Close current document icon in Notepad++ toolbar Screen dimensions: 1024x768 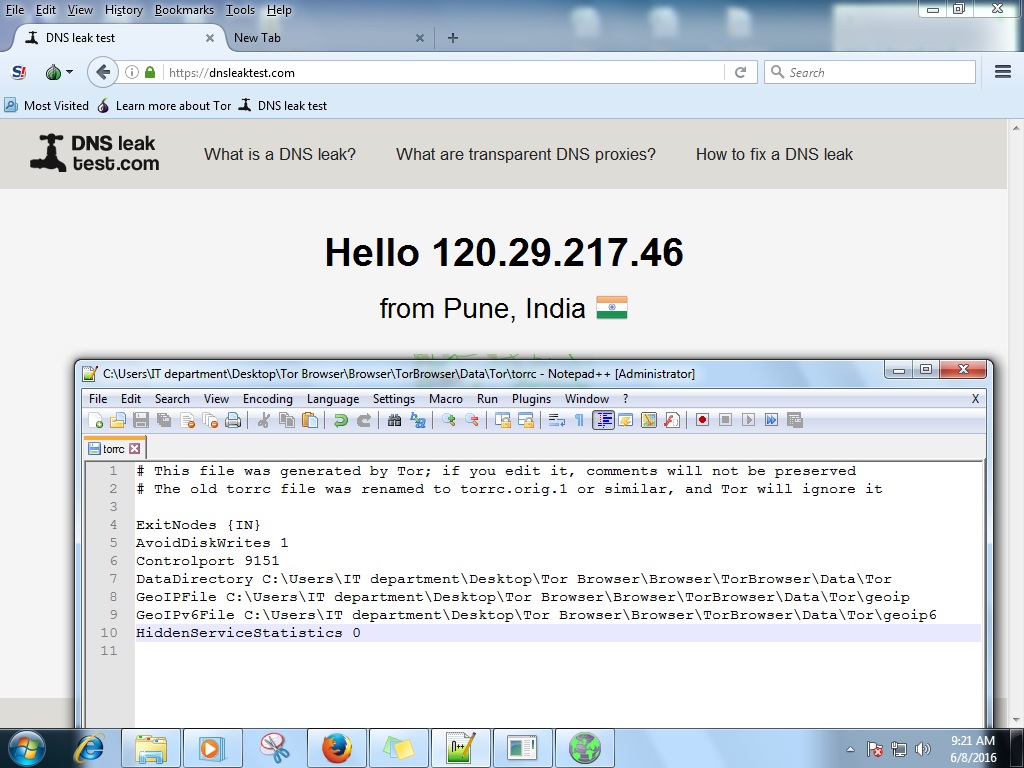(187, 421)
